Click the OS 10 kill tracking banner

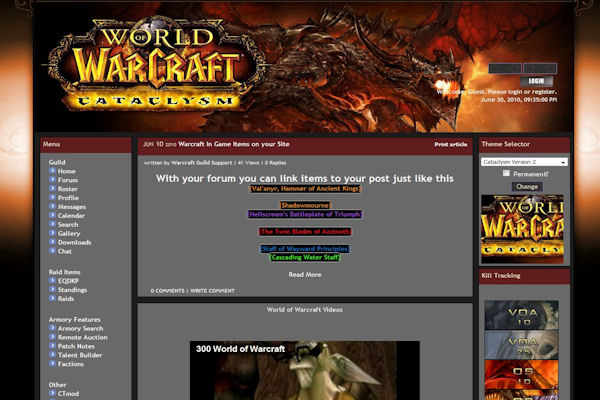pos(521,374)
